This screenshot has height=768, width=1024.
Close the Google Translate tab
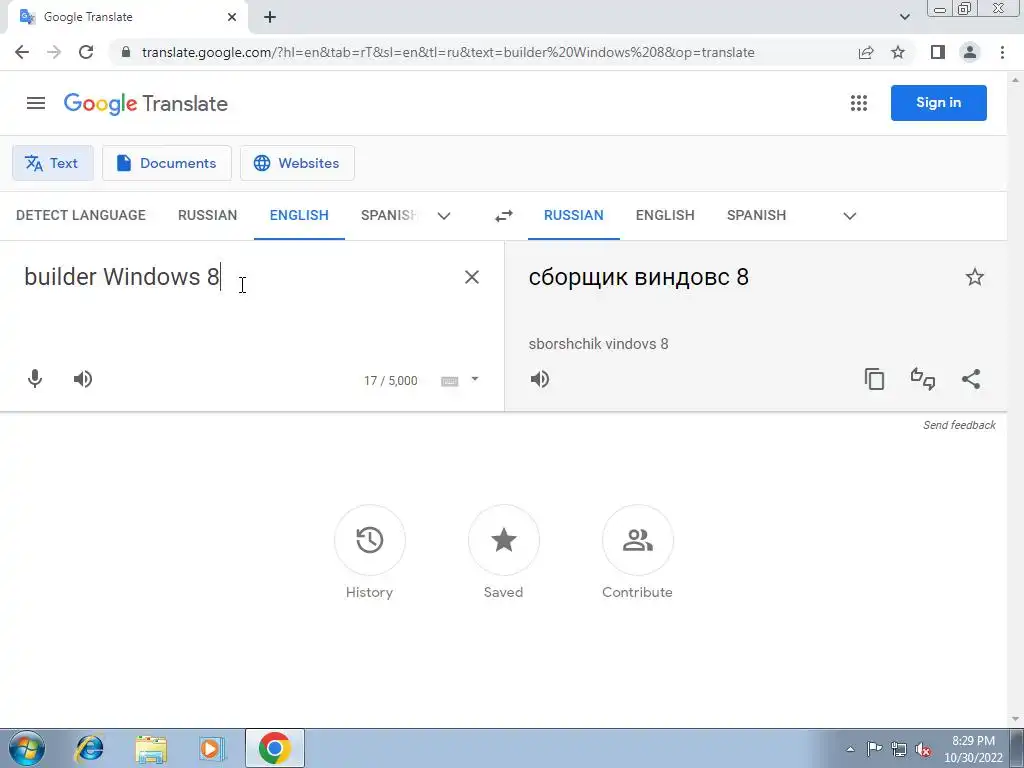[232, 17]
